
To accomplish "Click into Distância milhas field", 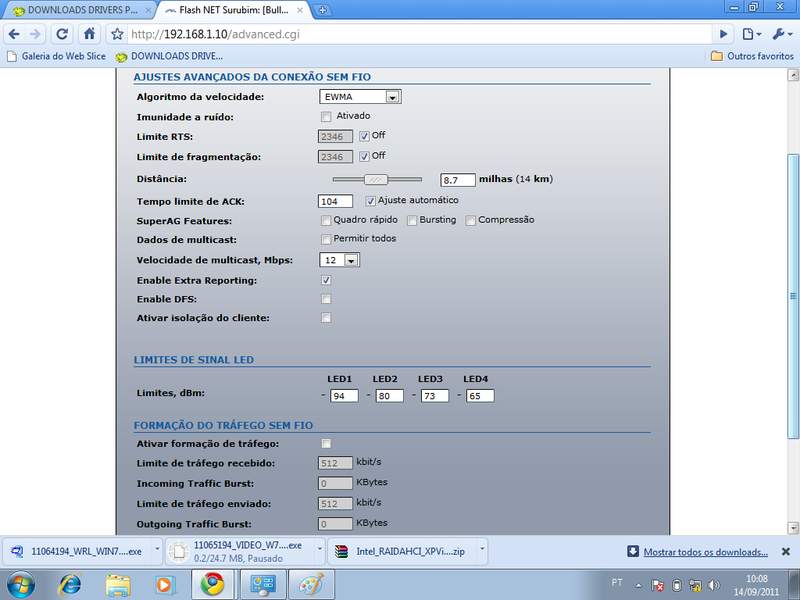I will coord(458,180).
